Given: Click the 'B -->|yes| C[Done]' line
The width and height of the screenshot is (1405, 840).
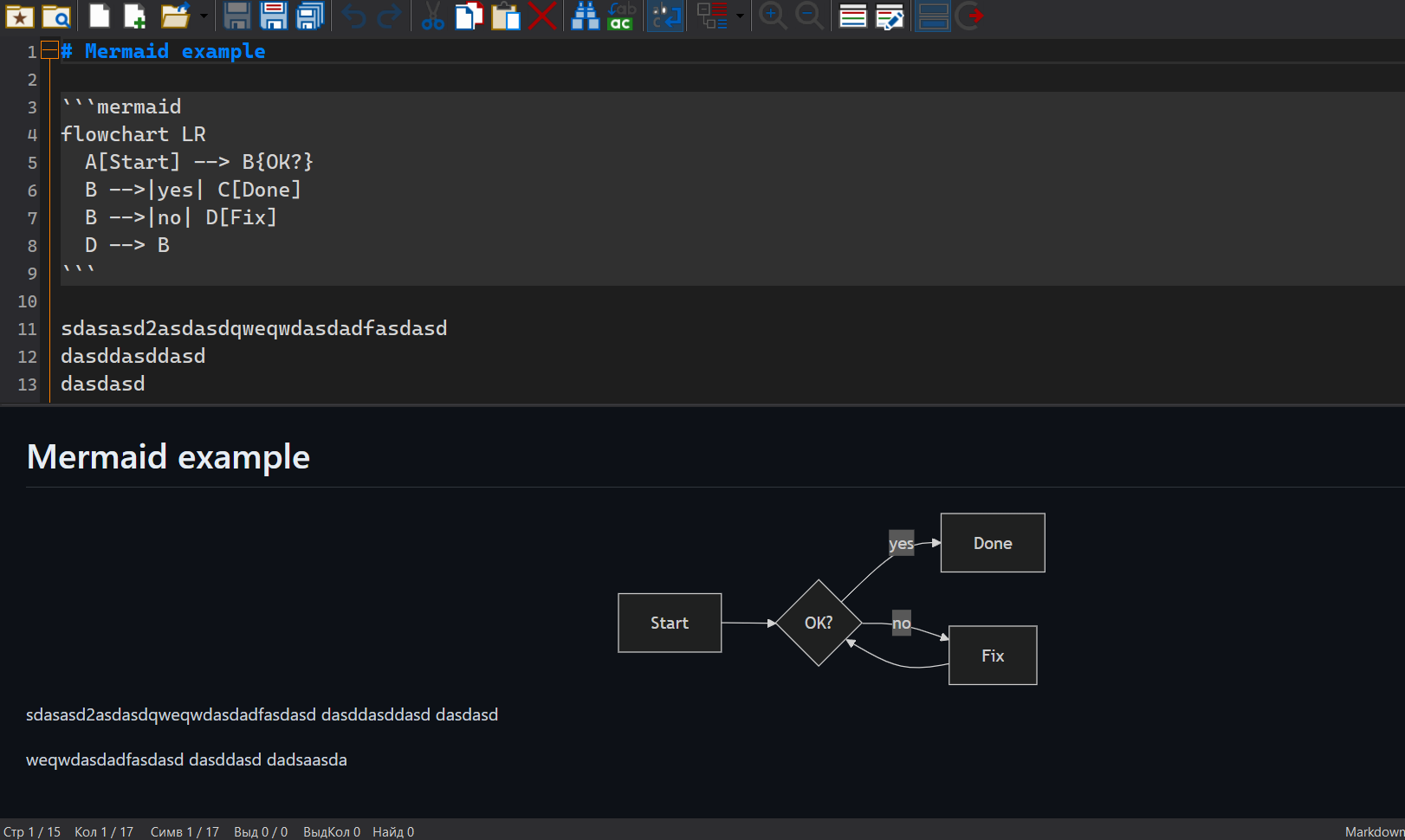Looking at the screenshot, I should pyautogui.click(x=193, y=191).
